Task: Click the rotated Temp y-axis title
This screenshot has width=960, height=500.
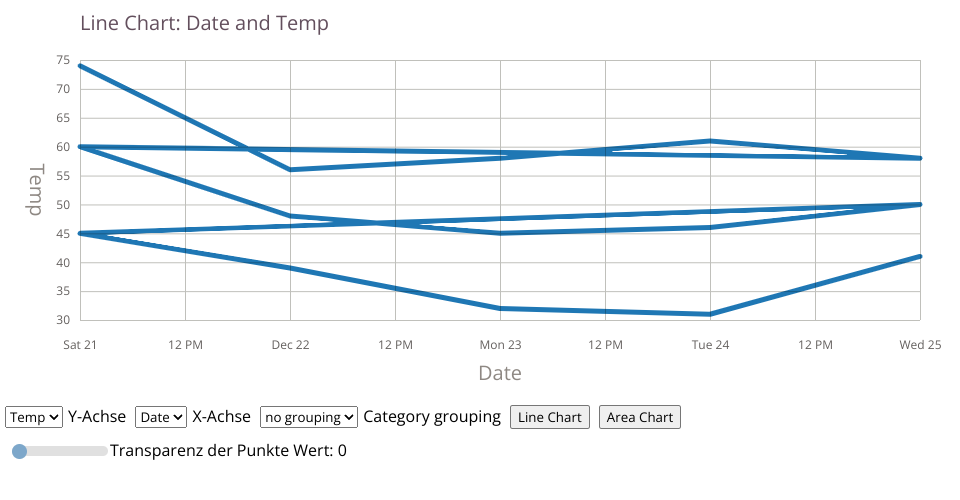Action: click(x=36, y=191)
